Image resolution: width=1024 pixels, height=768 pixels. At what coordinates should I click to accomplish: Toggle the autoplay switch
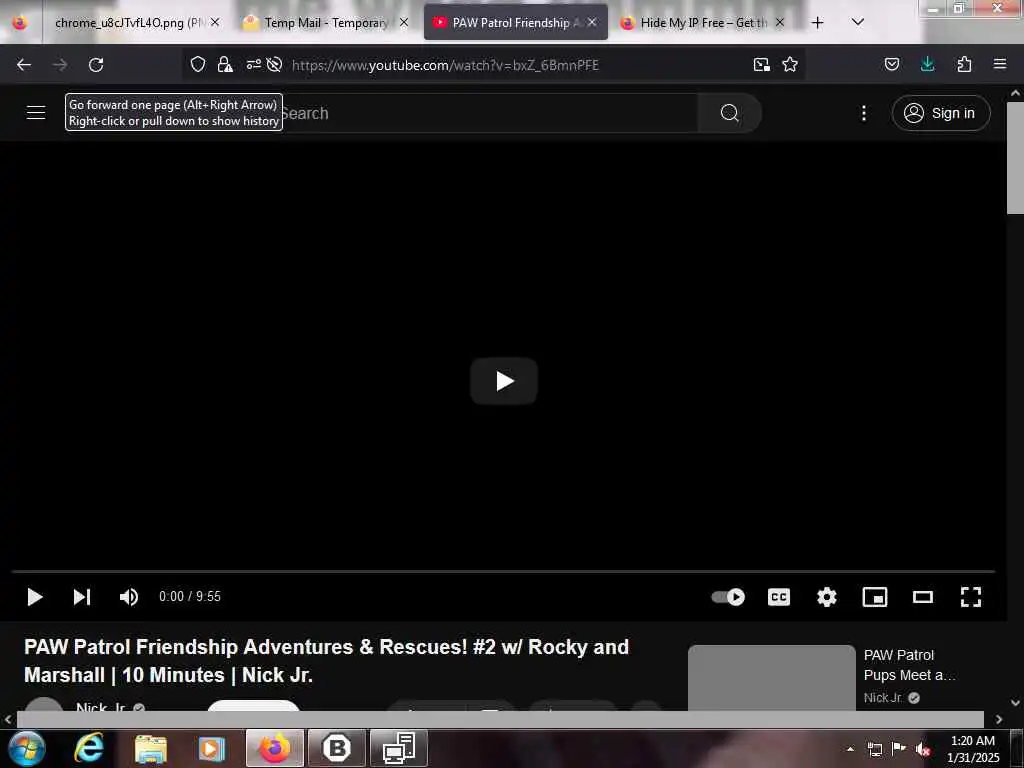[728, 597]
